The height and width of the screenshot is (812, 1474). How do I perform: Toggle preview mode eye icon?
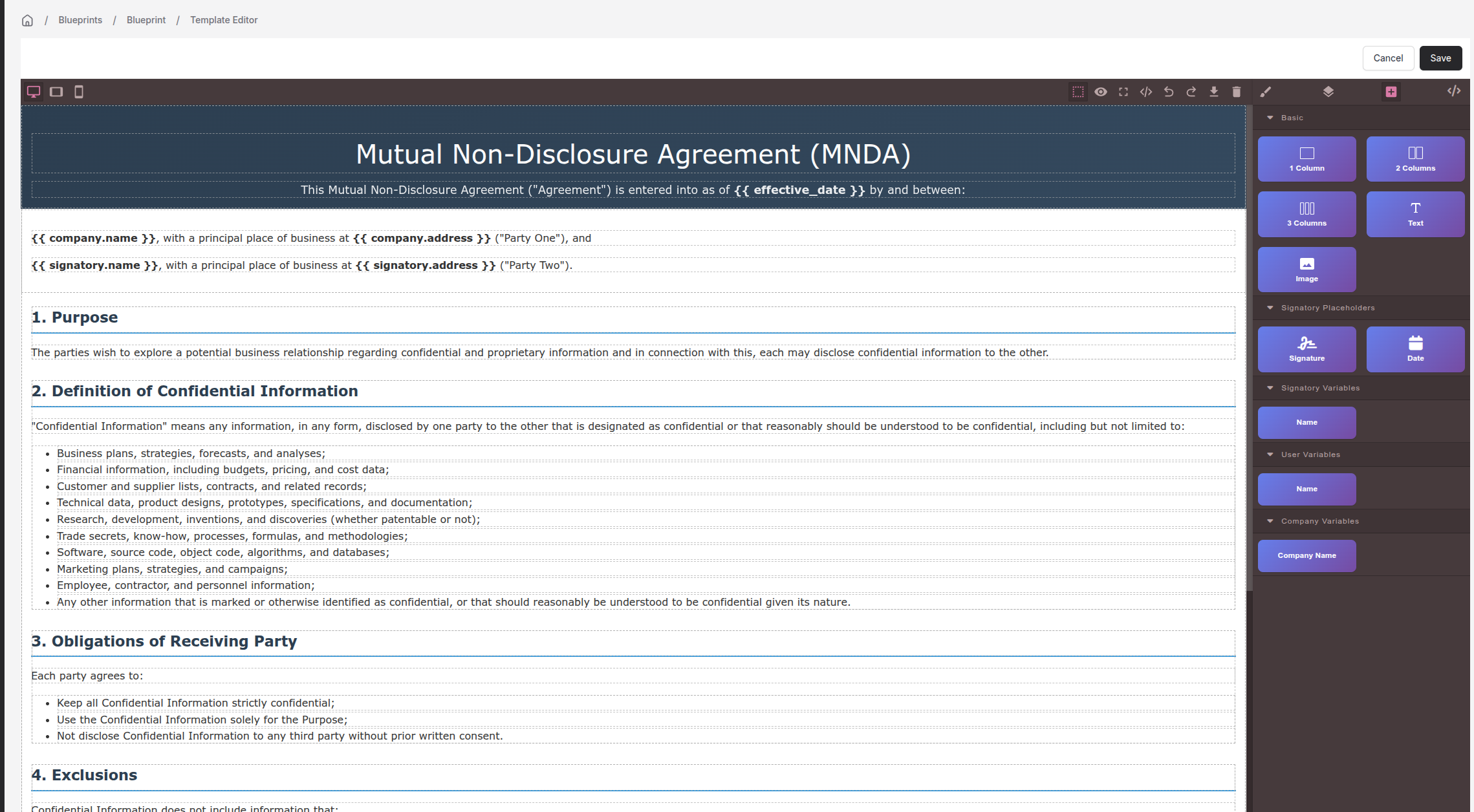pos(1101,92)
